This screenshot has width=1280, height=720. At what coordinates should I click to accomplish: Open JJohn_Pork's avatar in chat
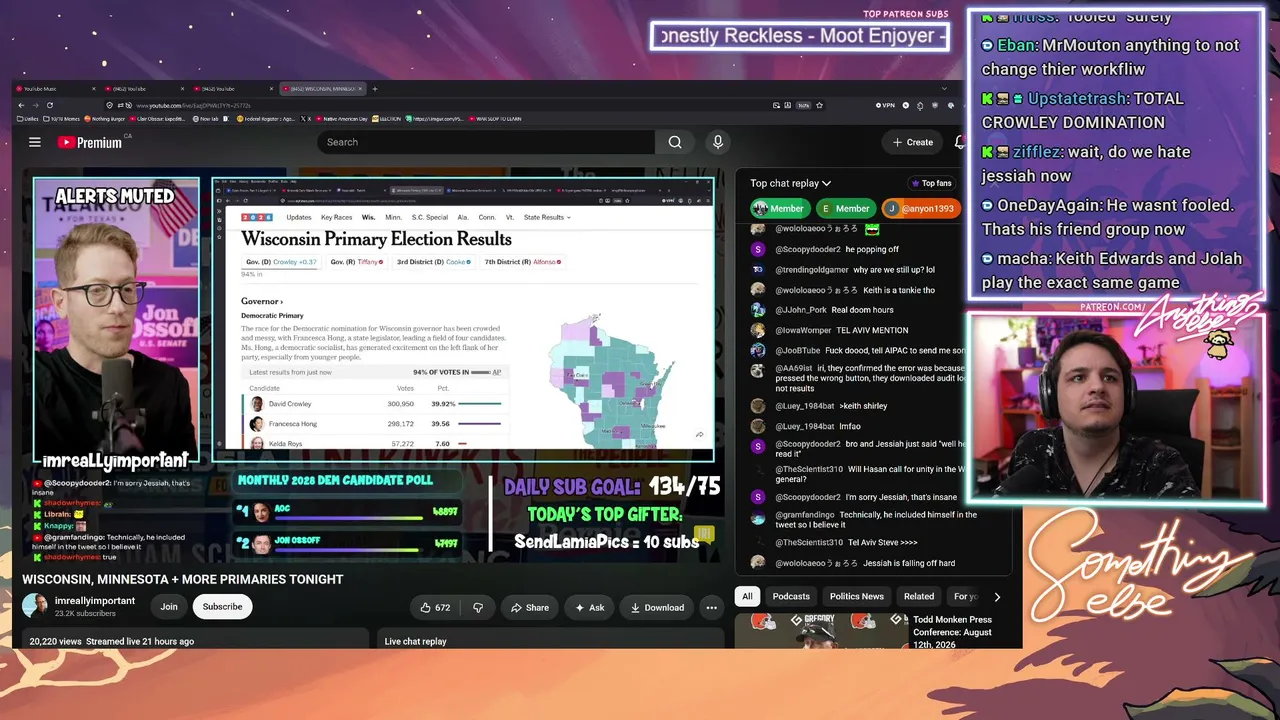(758, 310)
